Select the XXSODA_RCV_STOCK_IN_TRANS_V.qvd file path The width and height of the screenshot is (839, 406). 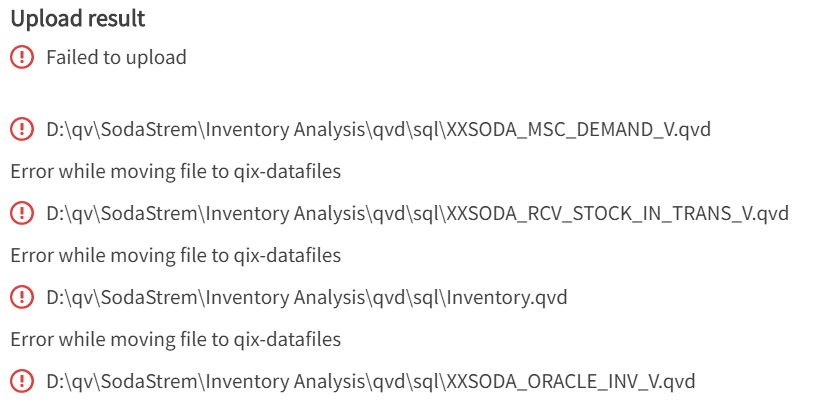click(x=417, y=213)
